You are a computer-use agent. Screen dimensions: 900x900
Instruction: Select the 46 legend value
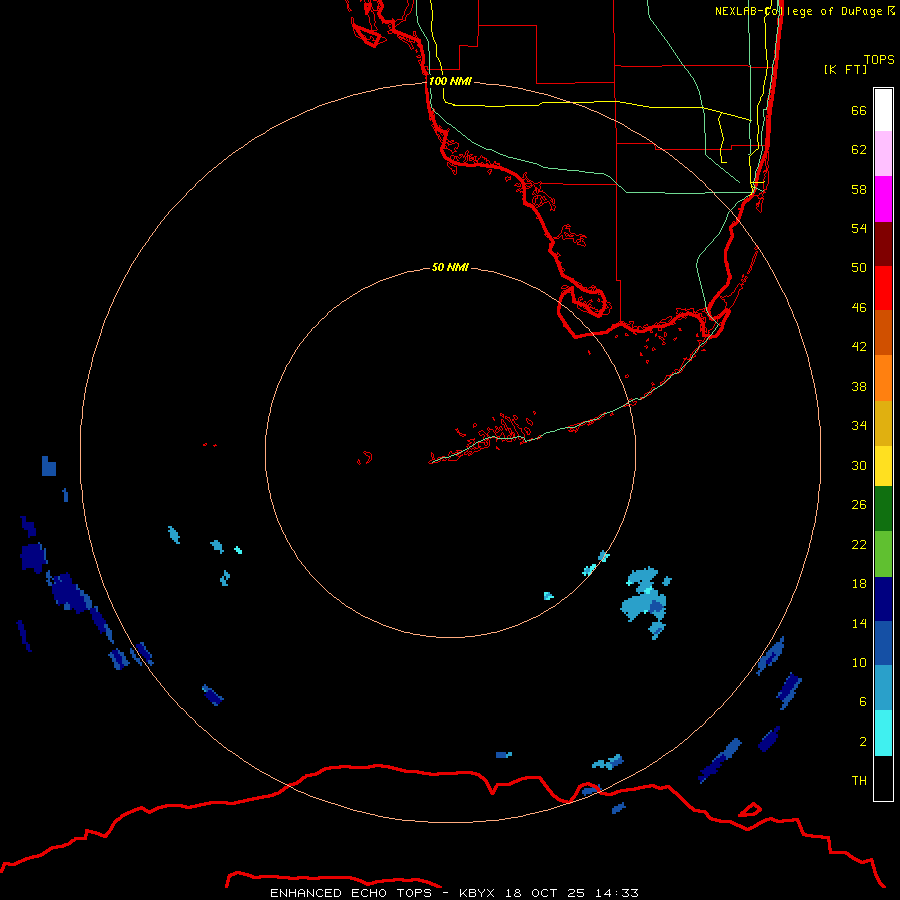pyautogui.click(x=859, y=308)
